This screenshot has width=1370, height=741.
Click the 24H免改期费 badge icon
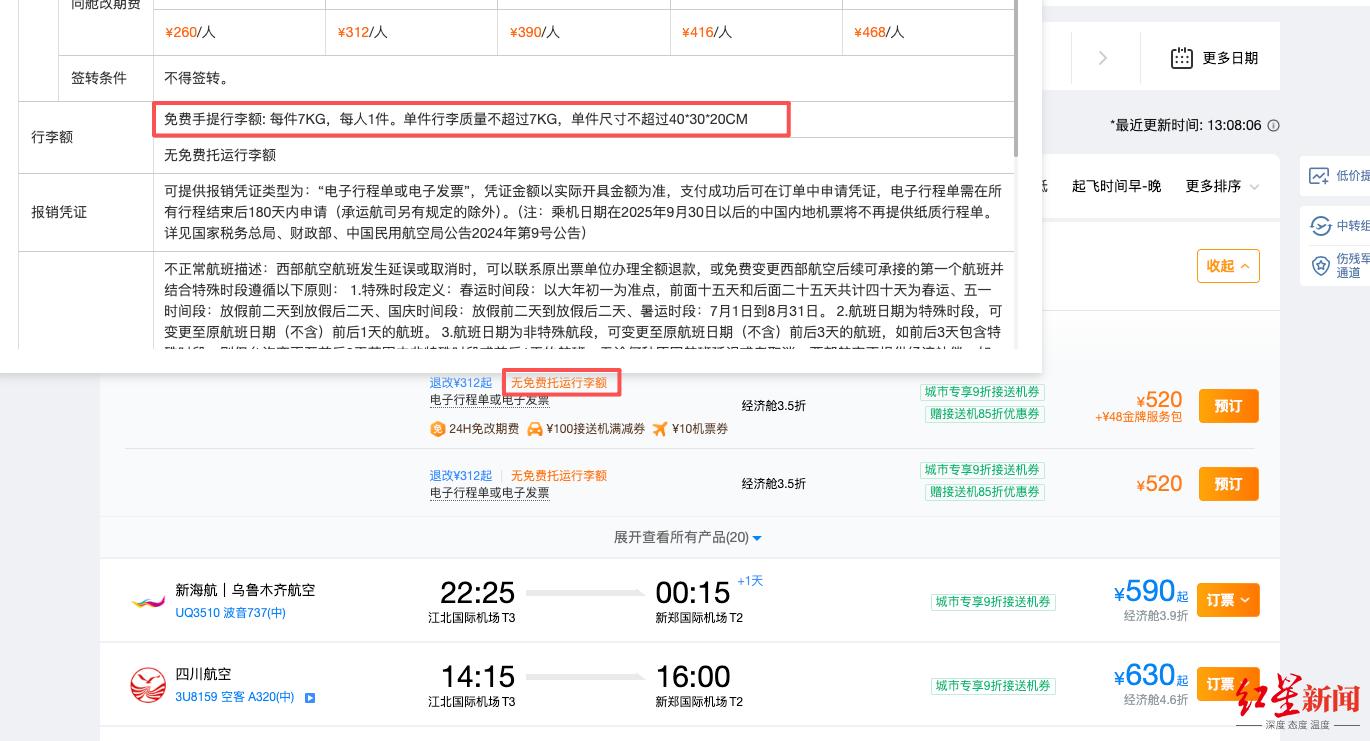click(437, 429)
